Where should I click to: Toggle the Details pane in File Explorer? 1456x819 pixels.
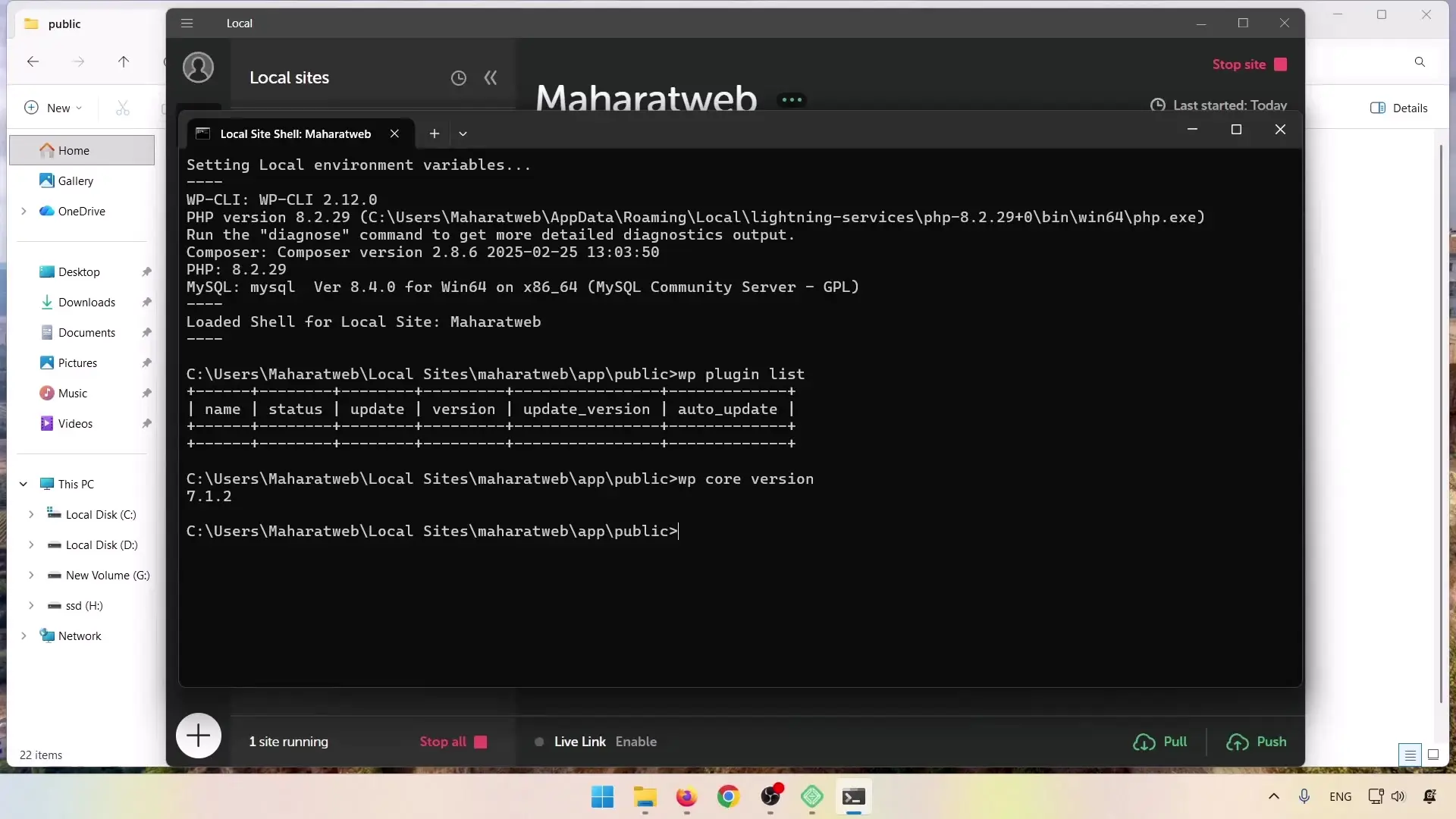tap(1399, 108)
